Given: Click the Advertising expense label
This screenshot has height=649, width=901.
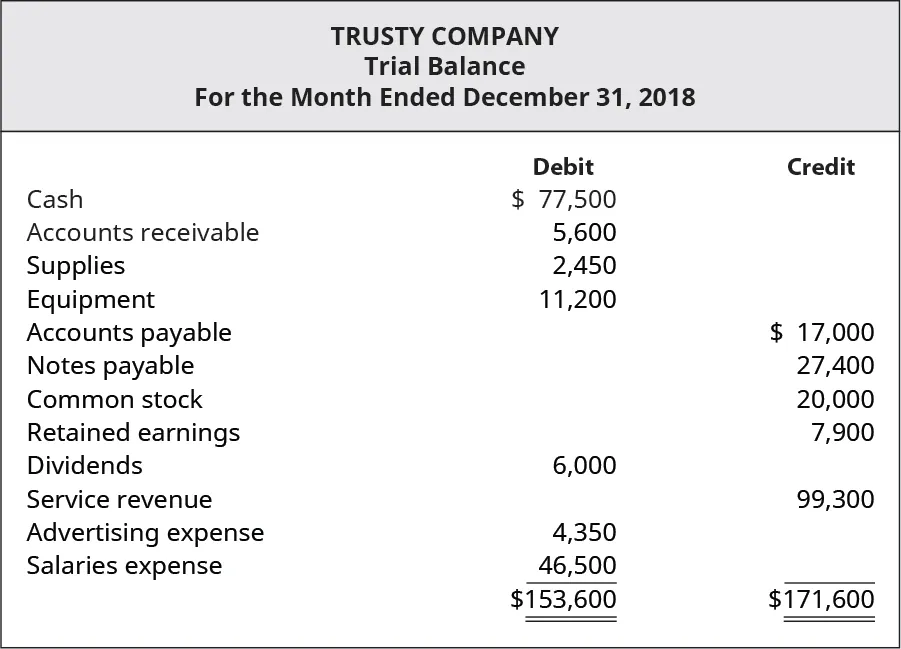Looking at the screenshot, I should pyautogui.click(x=145, y=533).
